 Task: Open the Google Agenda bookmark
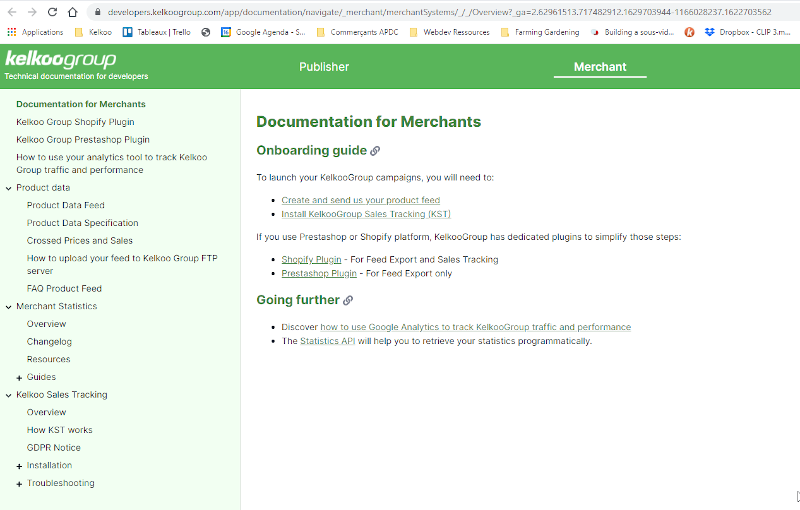click(263, 32)
